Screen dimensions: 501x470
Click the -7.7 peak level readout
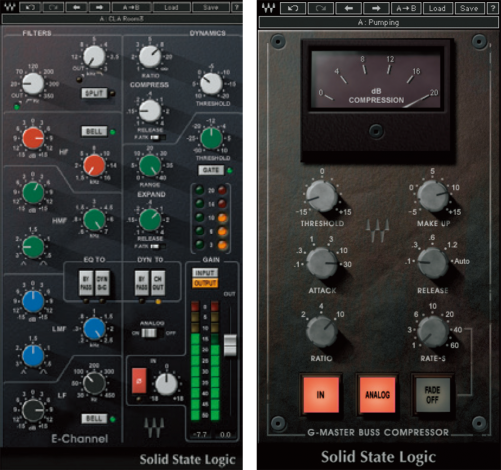[x=199, y=435]
